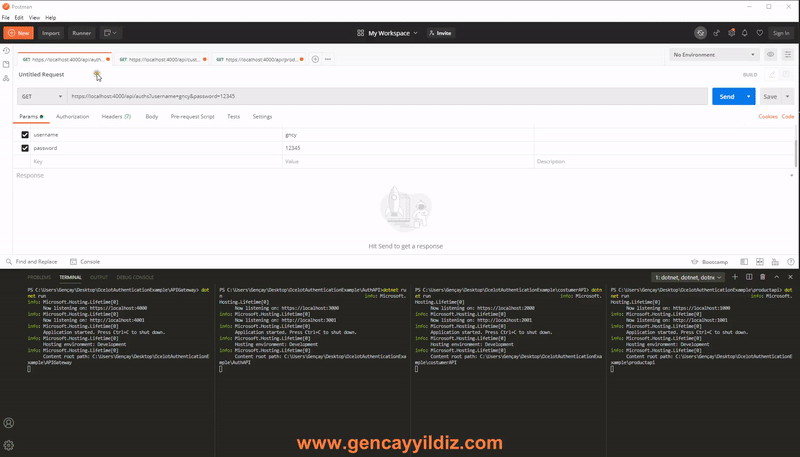Open Settings gear in bottom-left sidebar
The width and height of the screenshot is (800, 457).
pyautogui.click(x=9, y=445)
